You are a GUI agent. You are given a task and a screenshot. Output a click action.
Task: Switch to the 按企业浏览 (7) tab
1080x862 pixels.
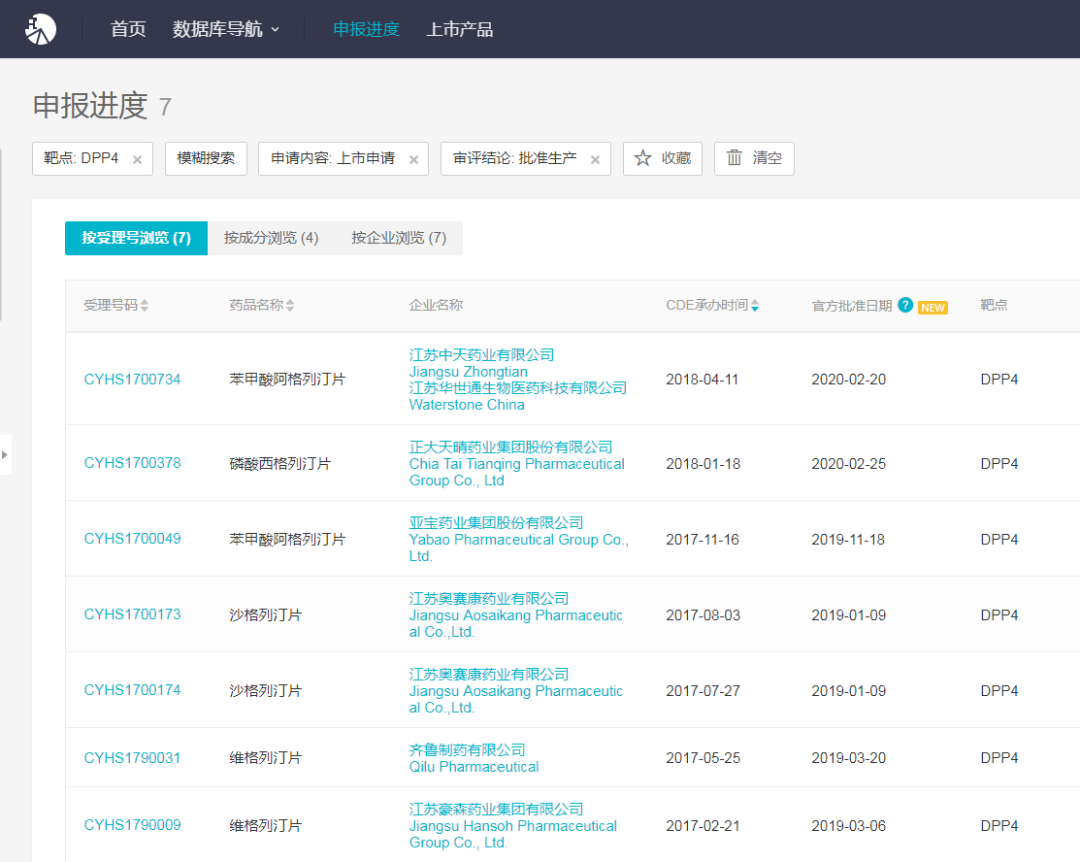coord(399,238)
